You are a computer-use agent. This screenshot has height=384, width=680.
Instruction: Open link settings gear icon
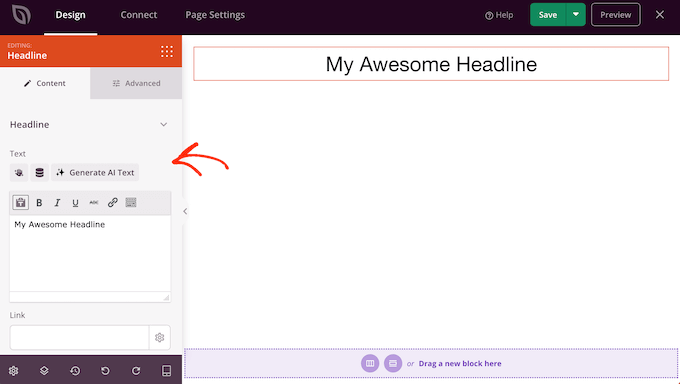tap(160, 338)
